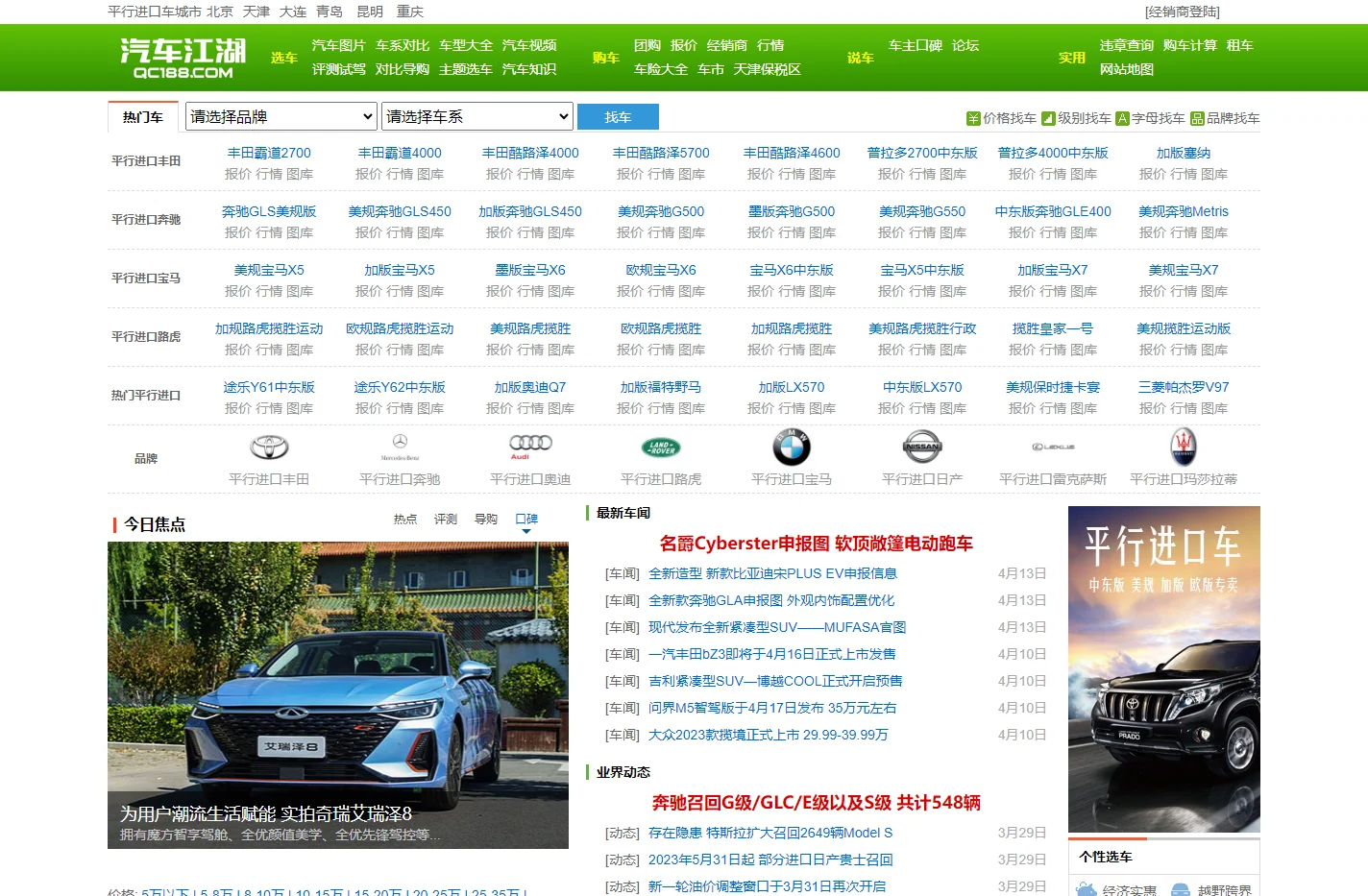Open 汽车视频 navigation item
1368x896 pixels.
tap(529, 45)
